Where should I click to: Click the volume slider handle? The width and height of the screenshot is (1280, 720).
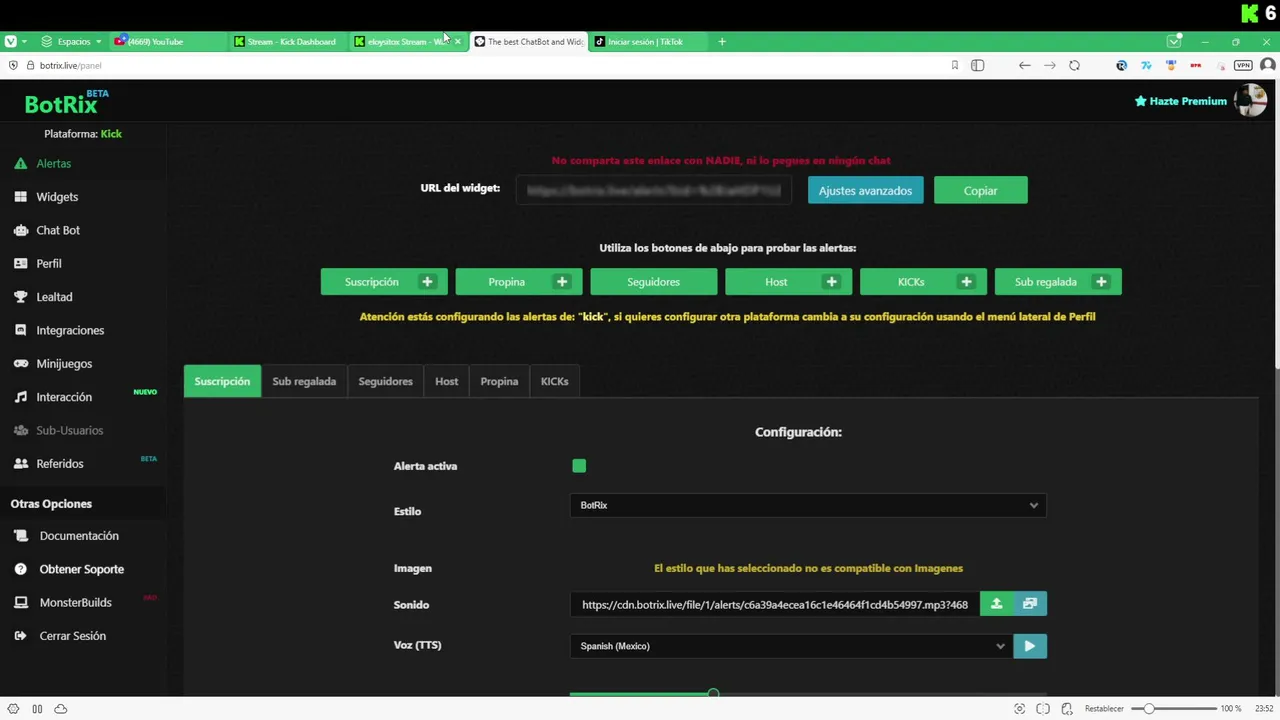point(713,693)
